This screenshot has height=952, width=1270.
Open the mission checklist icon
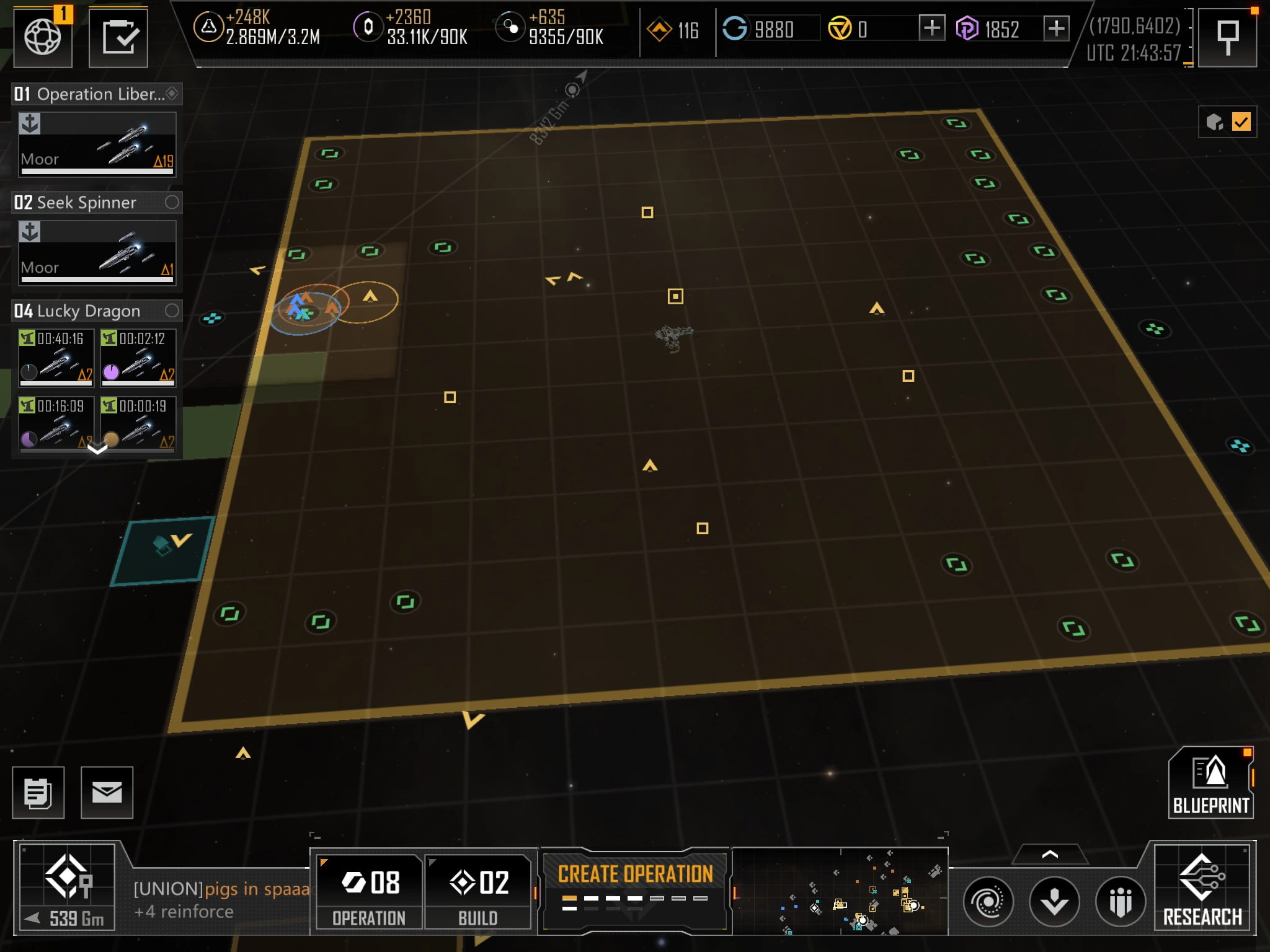(118, 37)
